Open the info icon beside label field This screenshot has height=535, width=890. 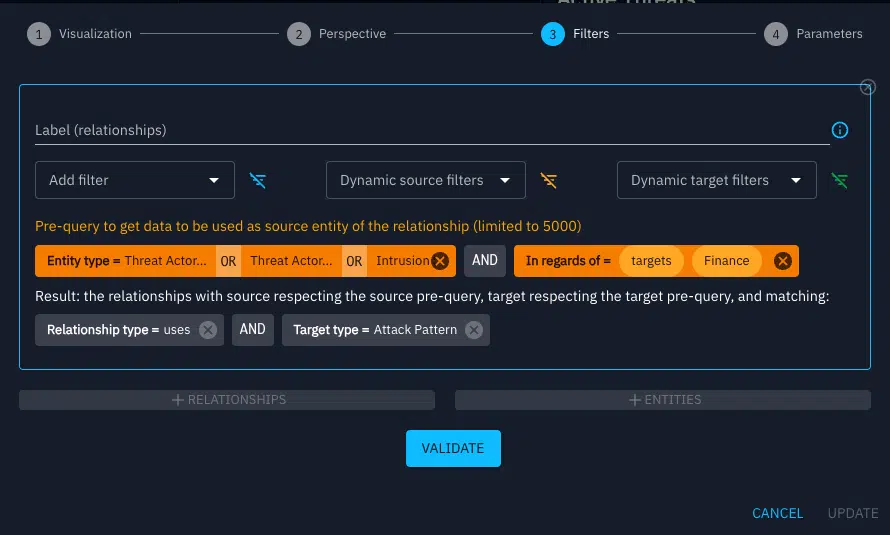pos(839,130)
